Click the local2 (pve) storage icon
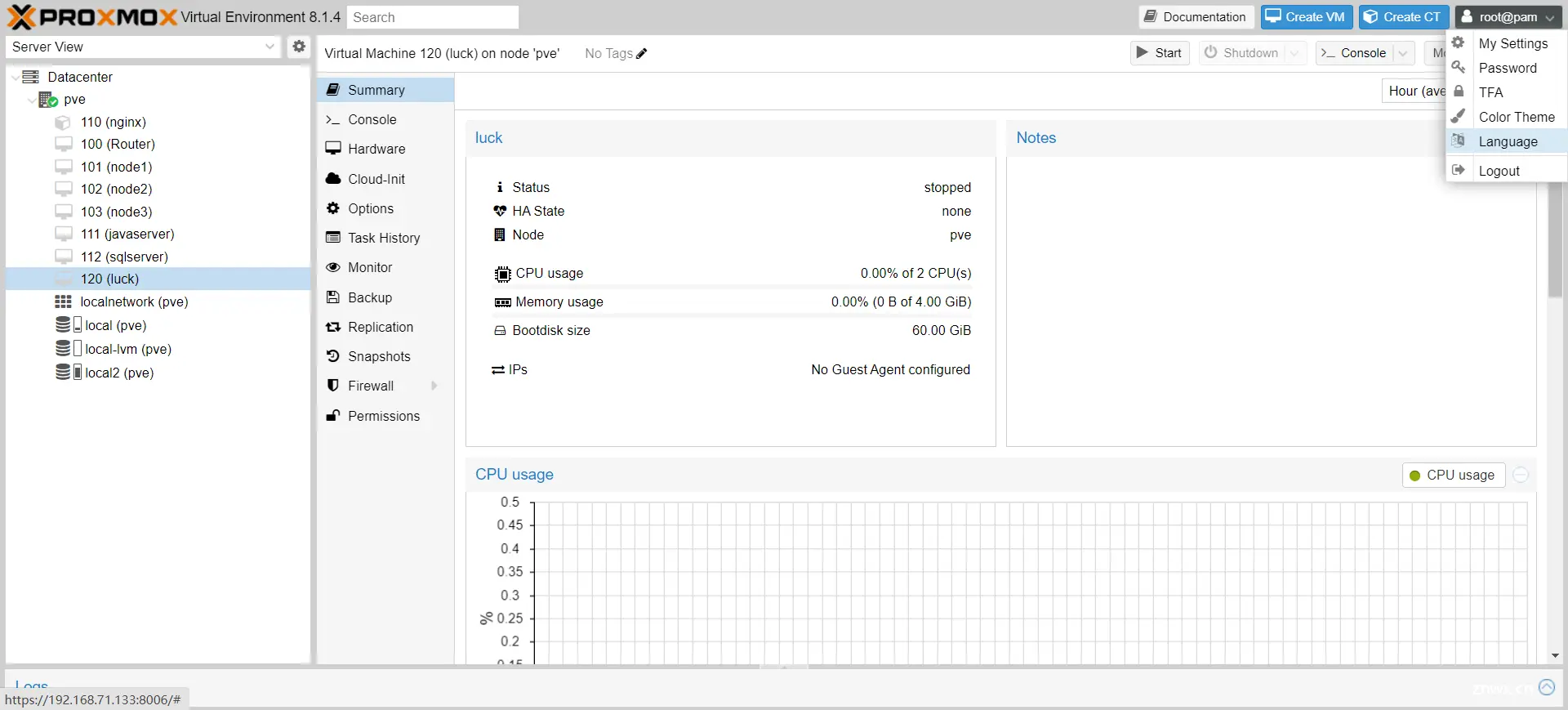 pyautogui.click(x=68, y=373)
